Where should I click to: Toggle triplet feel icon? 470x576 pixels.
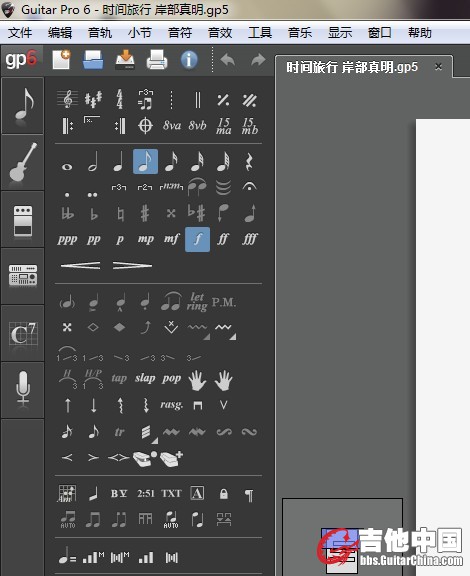[x=146, y=99]
